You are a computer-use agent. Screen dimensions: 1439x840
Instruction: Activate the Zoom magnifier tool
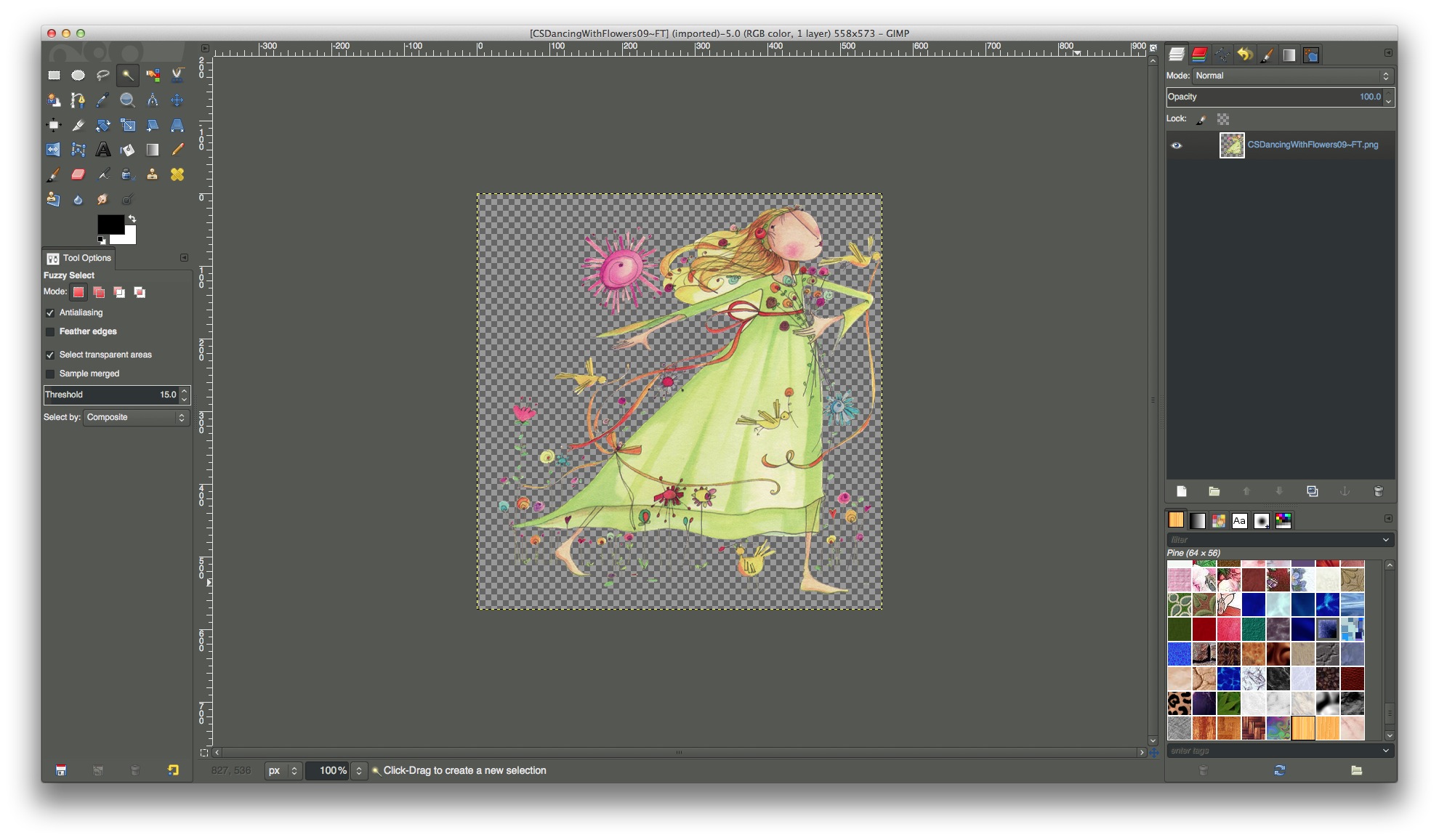(127, 100)
